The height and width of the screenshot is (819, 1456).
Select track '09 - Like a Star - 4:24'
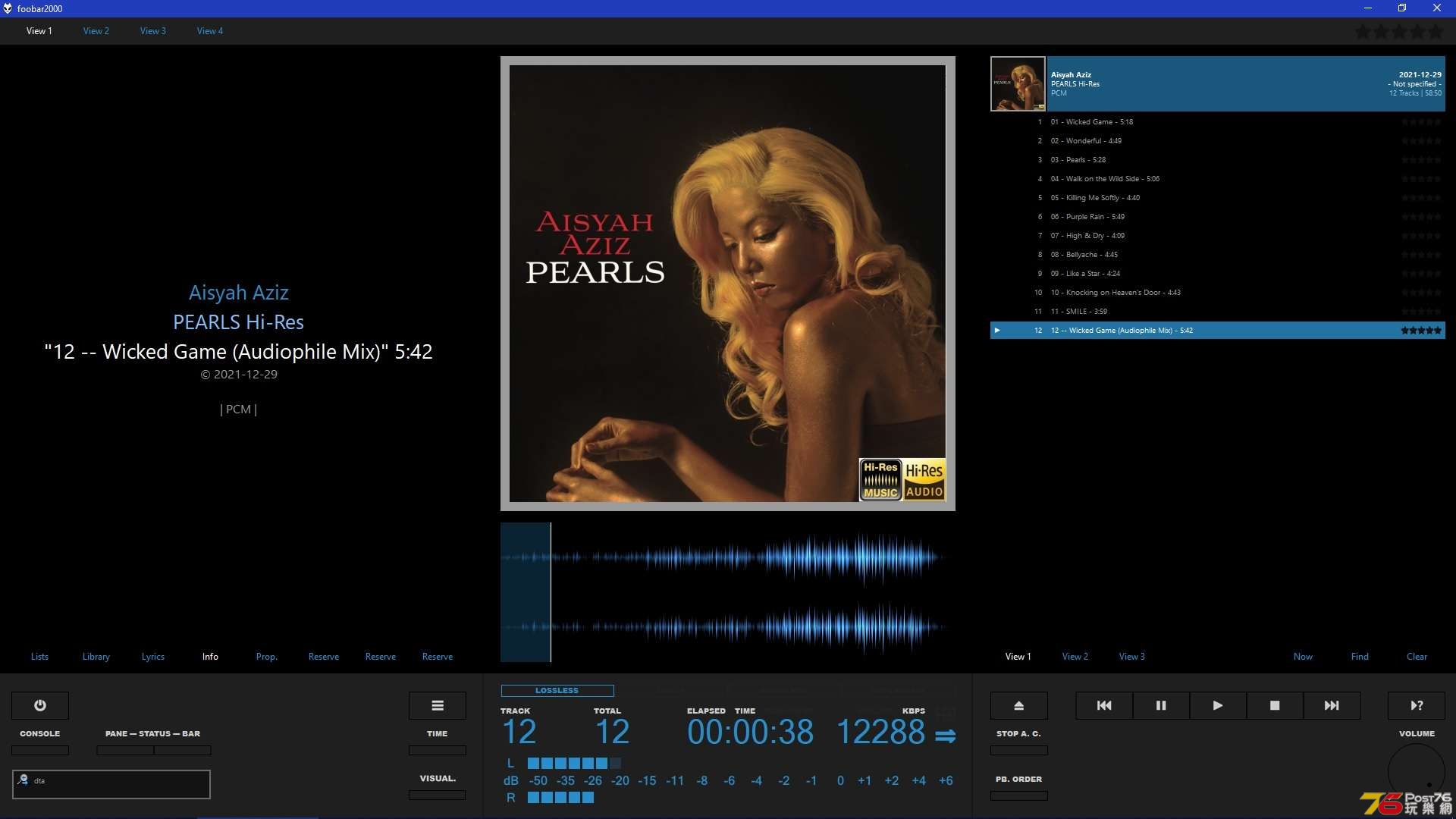tap(1218, 274)
